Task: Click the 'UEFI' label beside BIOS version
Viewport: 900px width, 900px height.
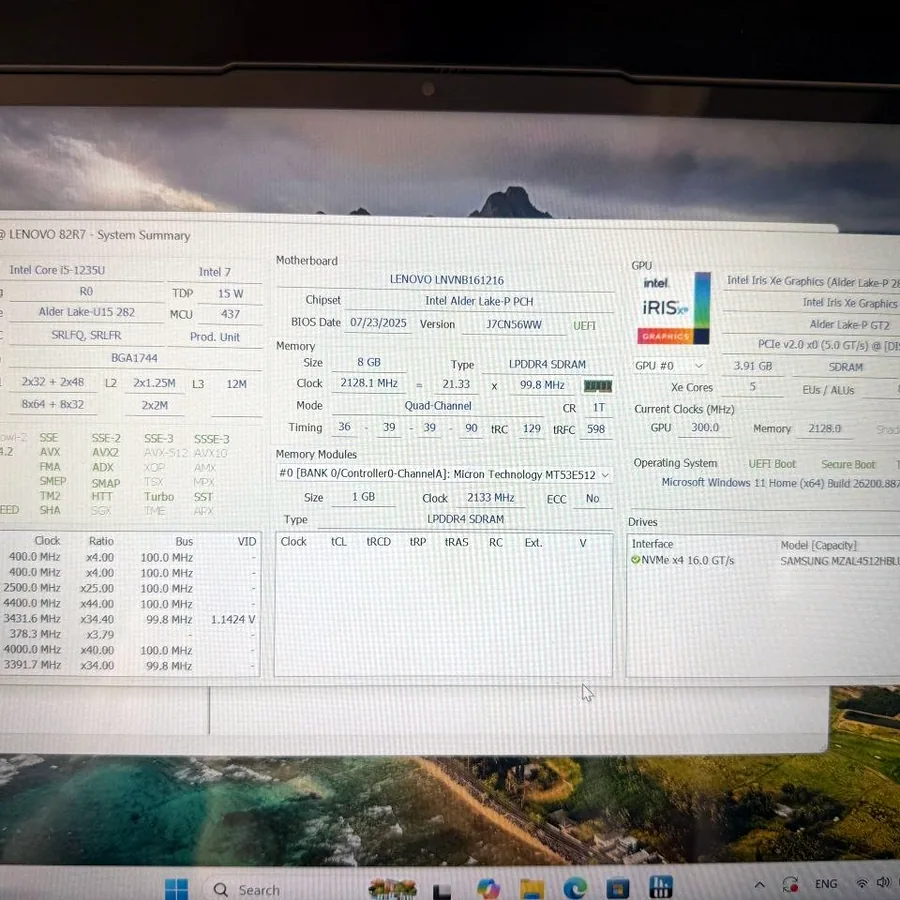Action: point(584,326)
